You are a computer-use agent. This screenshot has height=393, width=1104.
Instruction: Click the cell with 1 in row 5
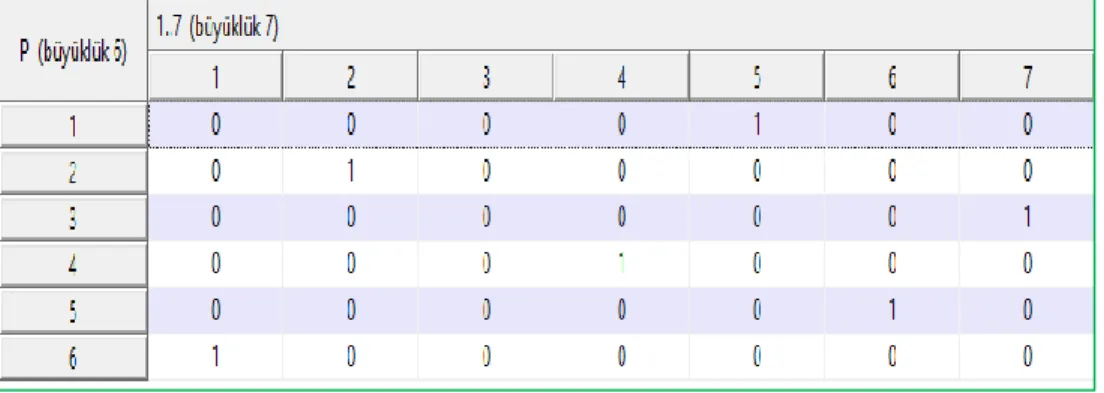[x=891, y=311]
